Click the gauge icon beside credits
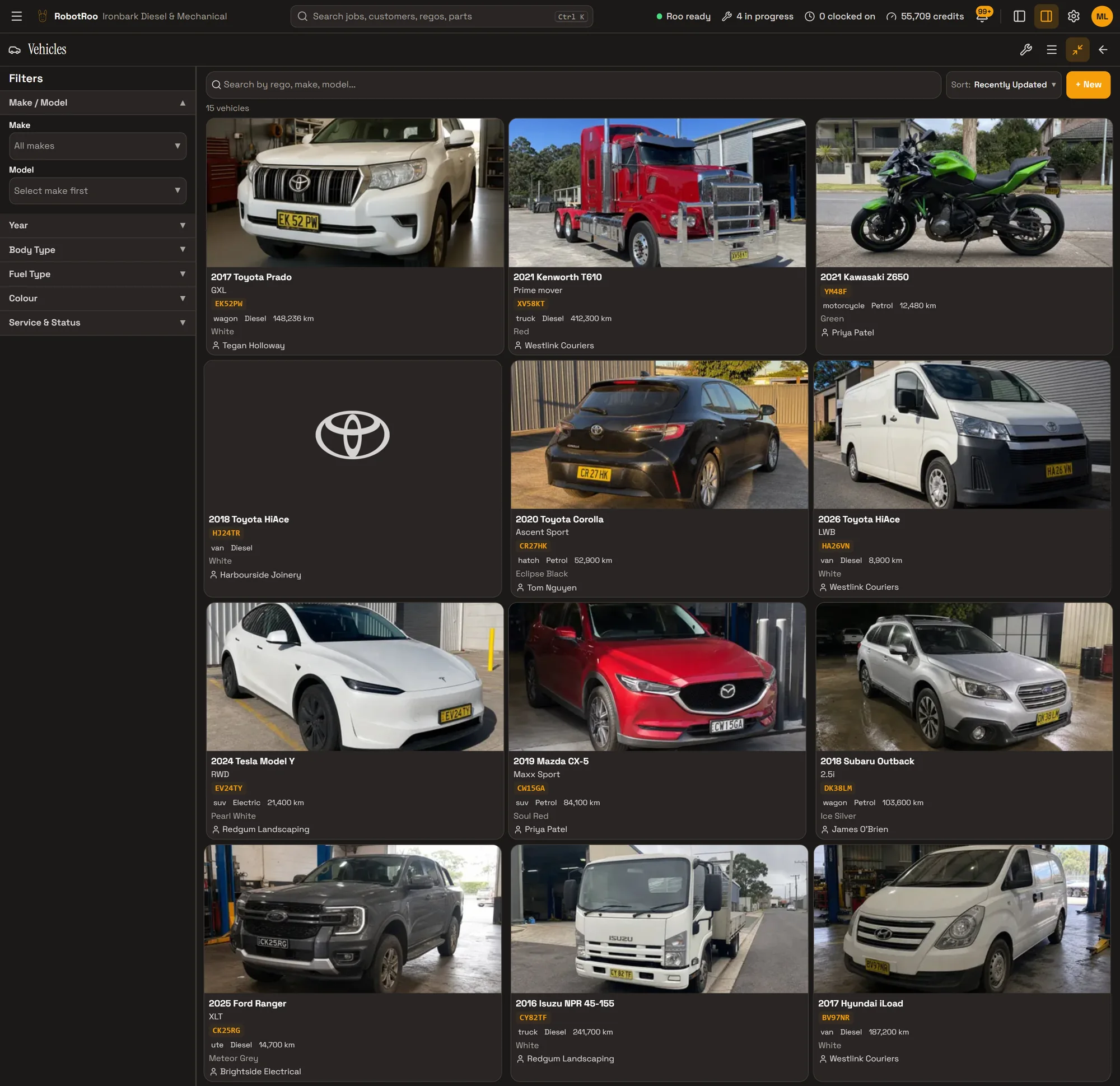 click(891, 16)
